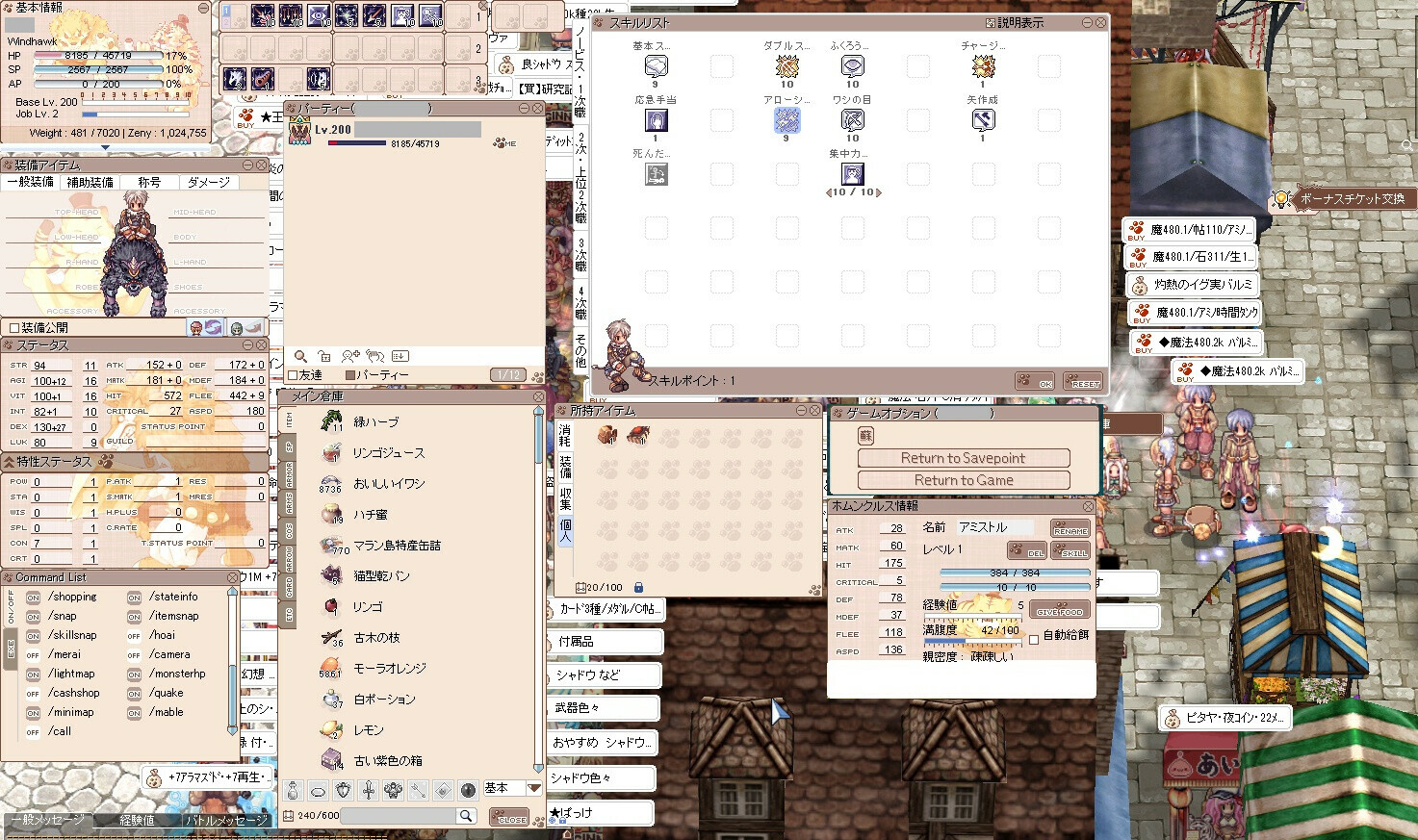Image resolution: width=1418 pixels, height=840 pixels.
Task: Click the first item icon in inventory grid
Action: pyautogui.click(x=607, y=436)
